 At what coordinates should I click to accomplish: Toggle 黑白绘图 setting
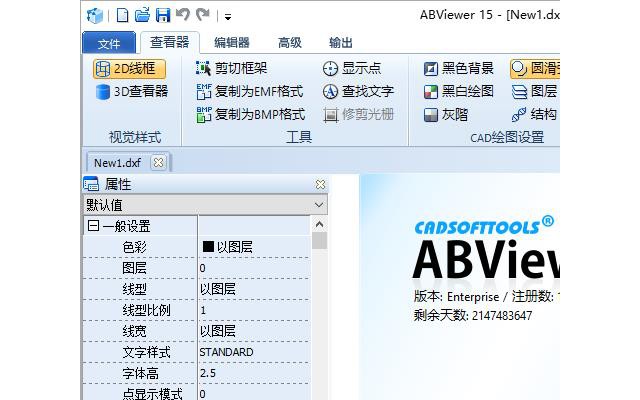(x=458, y=91)
